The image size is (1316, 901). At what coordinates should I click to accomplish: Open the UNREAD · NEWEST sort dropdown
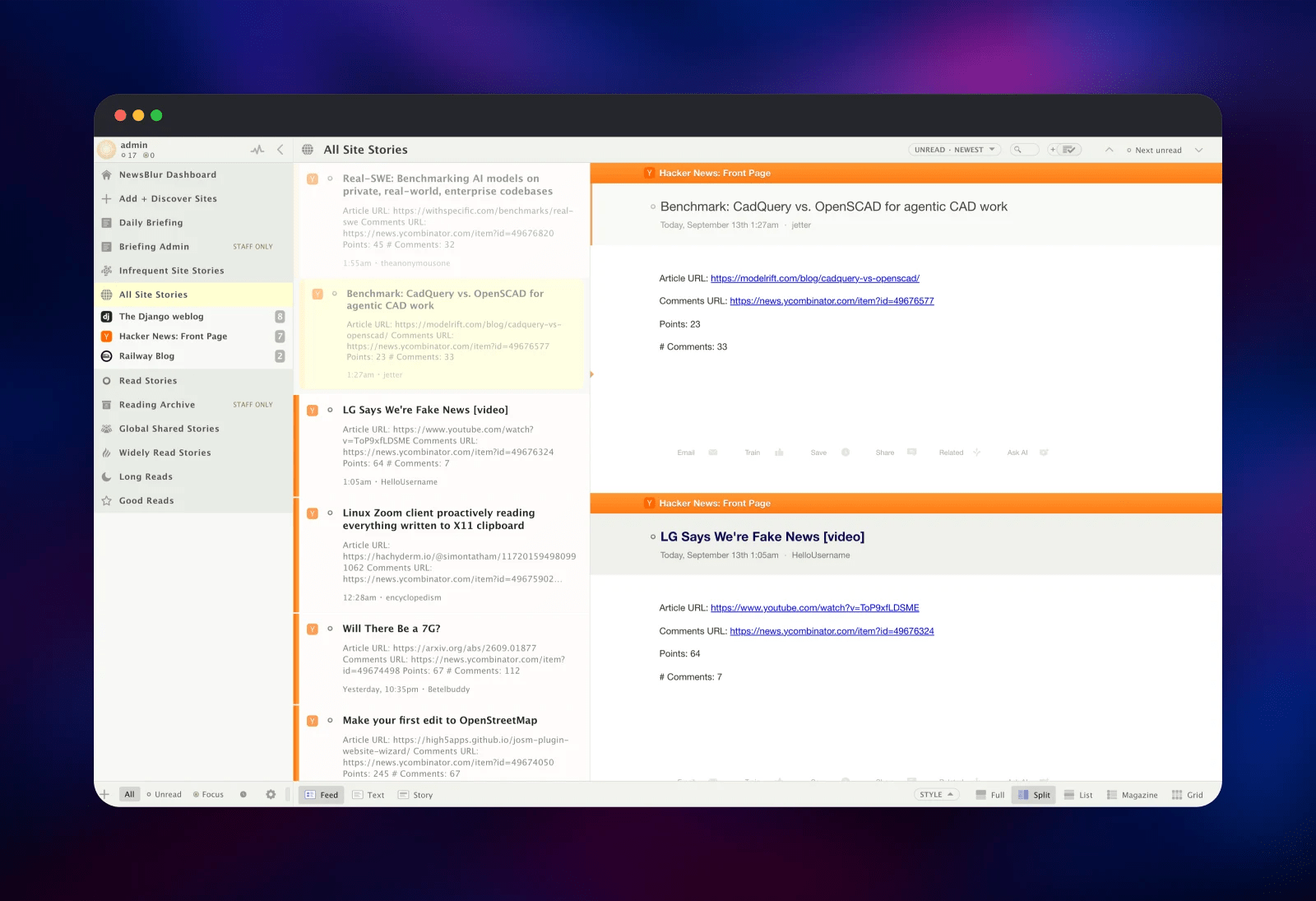tap(954, 150)
